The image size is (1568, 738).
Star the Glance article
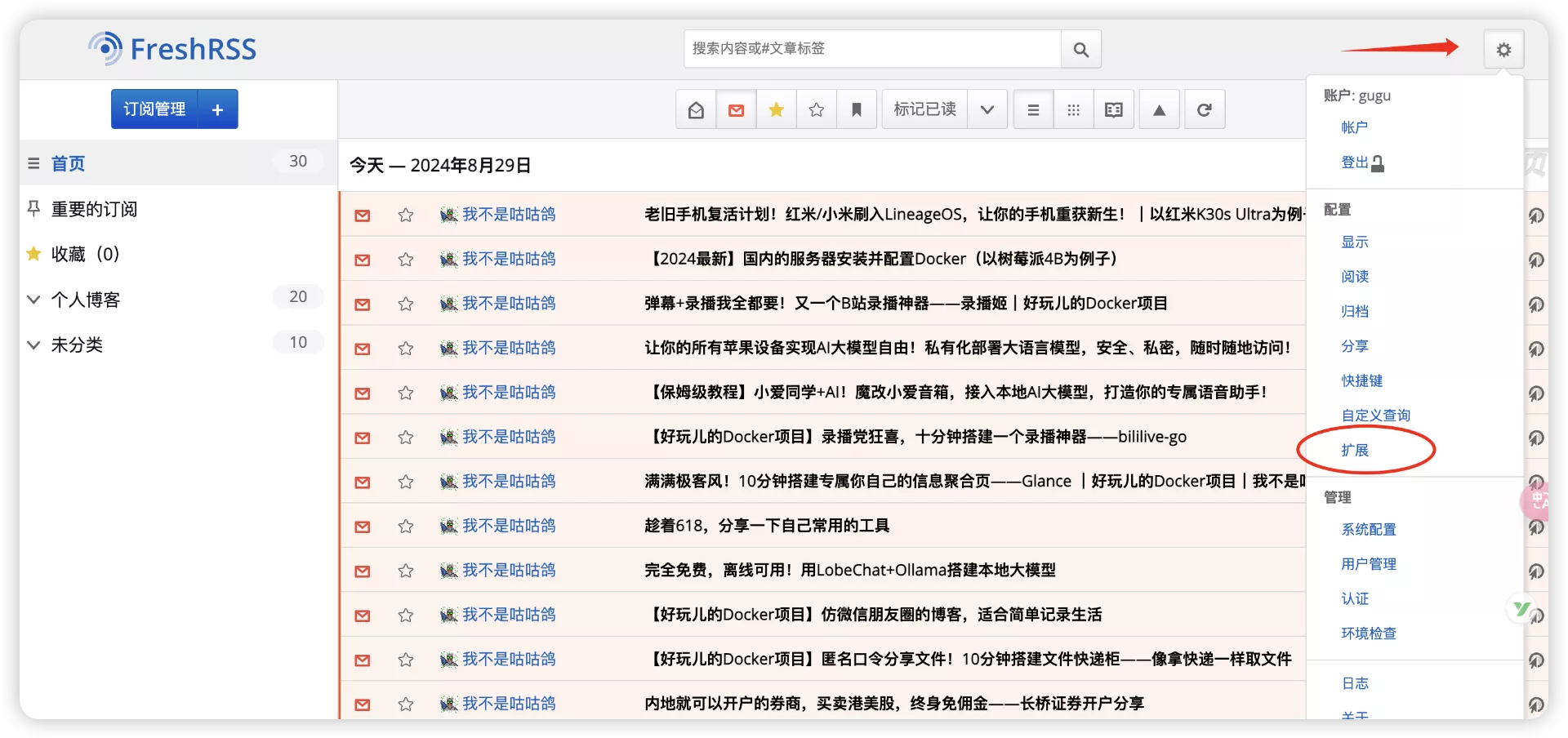tap(405, 482)
